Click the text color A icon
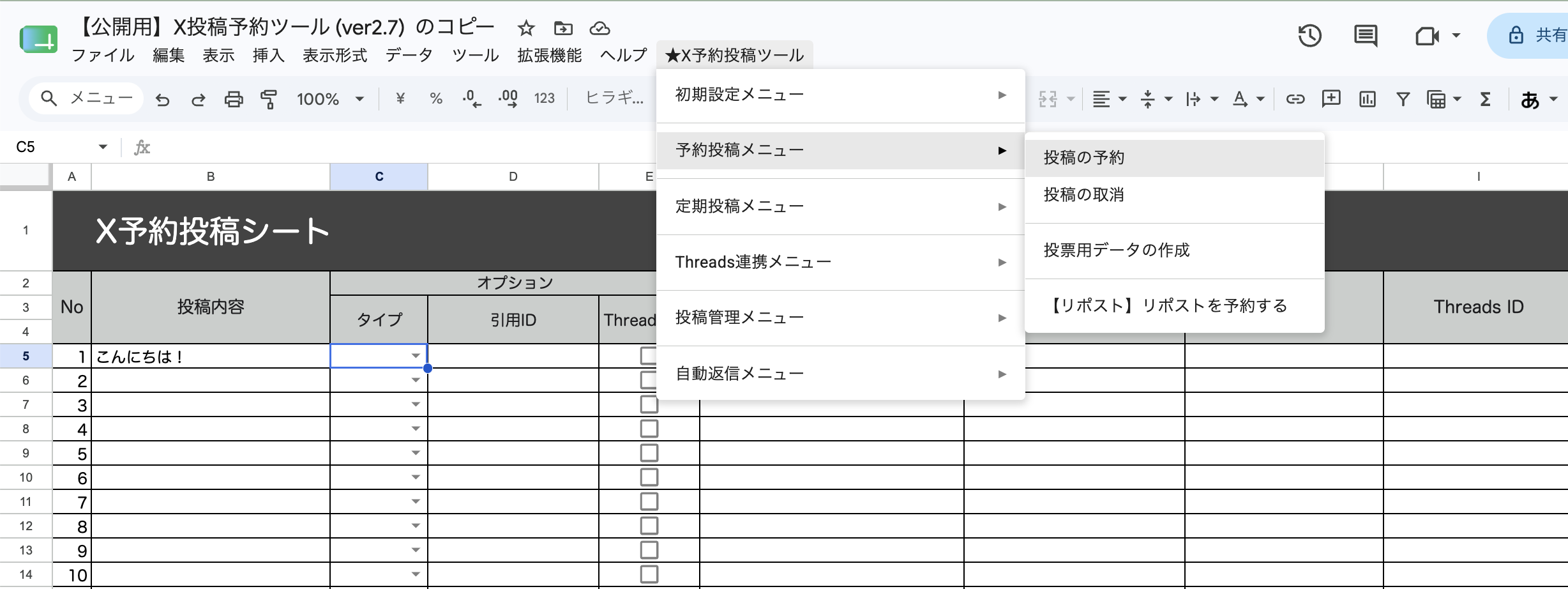The height and width of the screenshot is (589, 1568). coord(1240,99)
